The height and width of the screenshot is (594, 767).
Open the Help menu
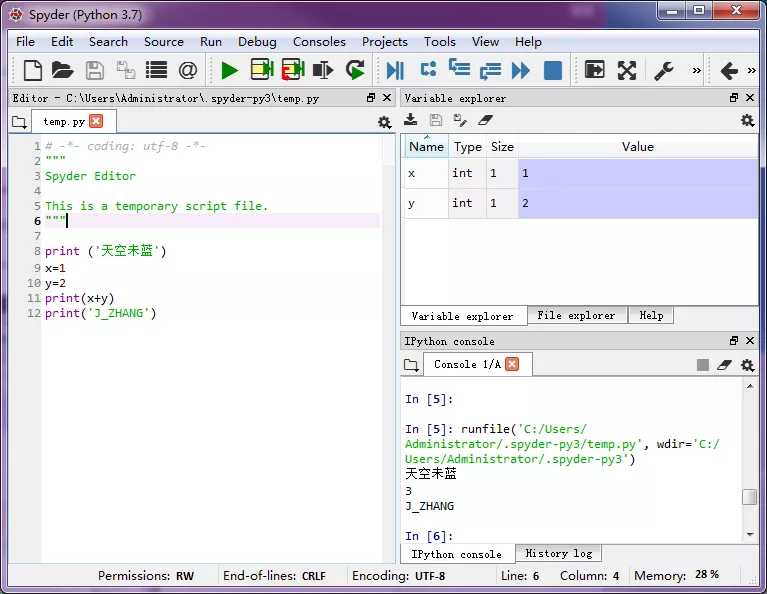point(528,42)
